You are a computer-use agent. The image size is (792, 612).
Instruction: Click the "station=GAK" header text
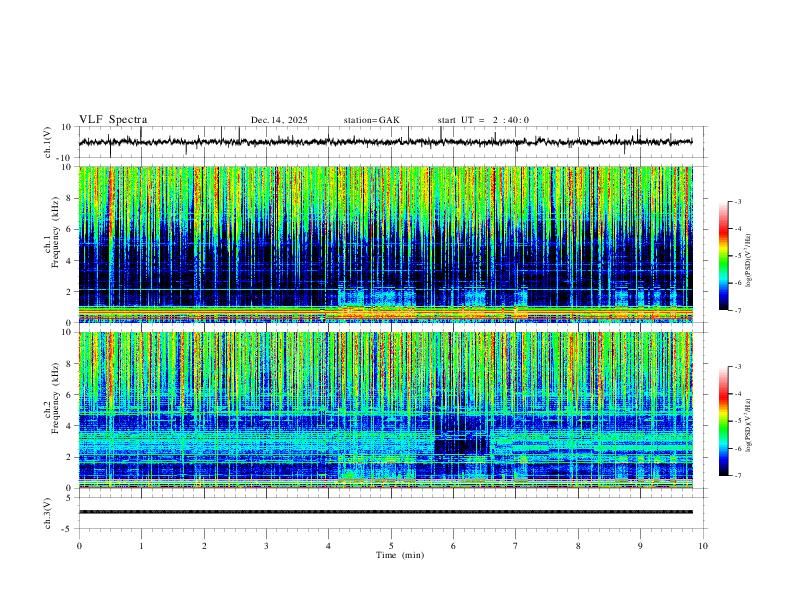(x=371, y=120)
